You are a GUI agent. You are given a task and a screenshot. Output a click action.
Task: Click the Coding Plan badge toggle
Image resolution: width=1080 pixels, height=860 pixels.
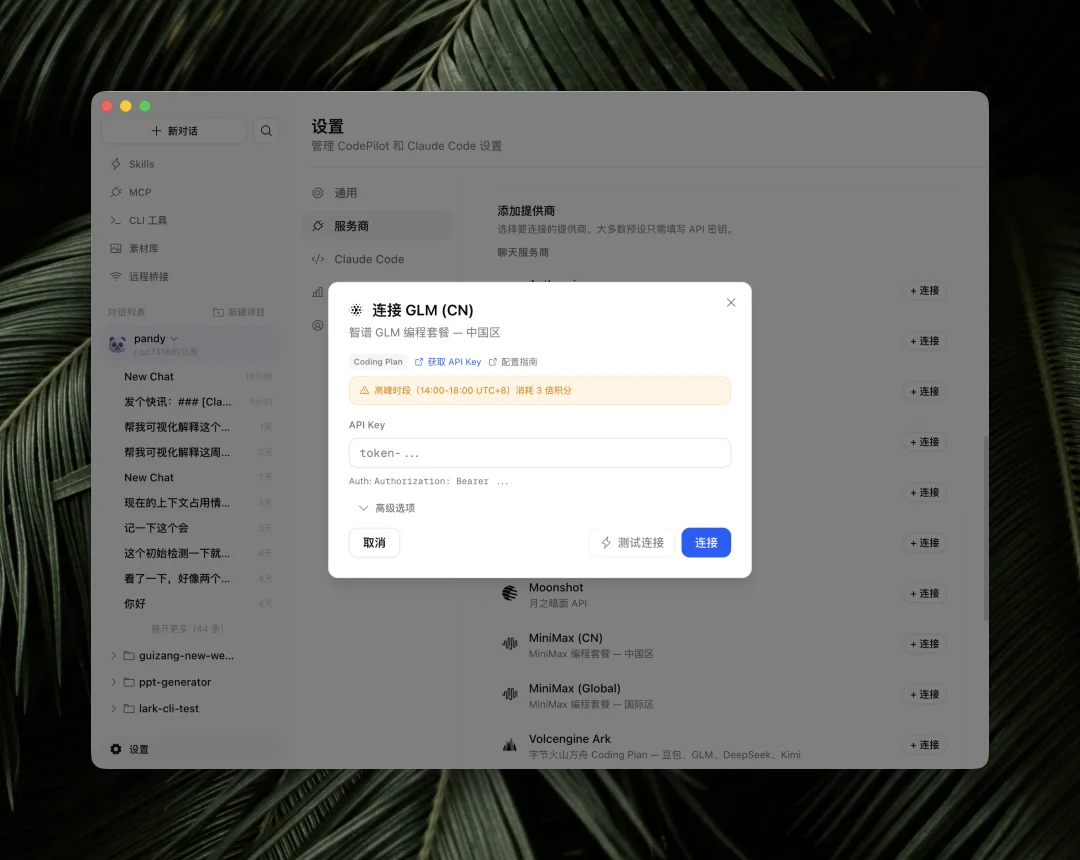click(x=378, y=361)
